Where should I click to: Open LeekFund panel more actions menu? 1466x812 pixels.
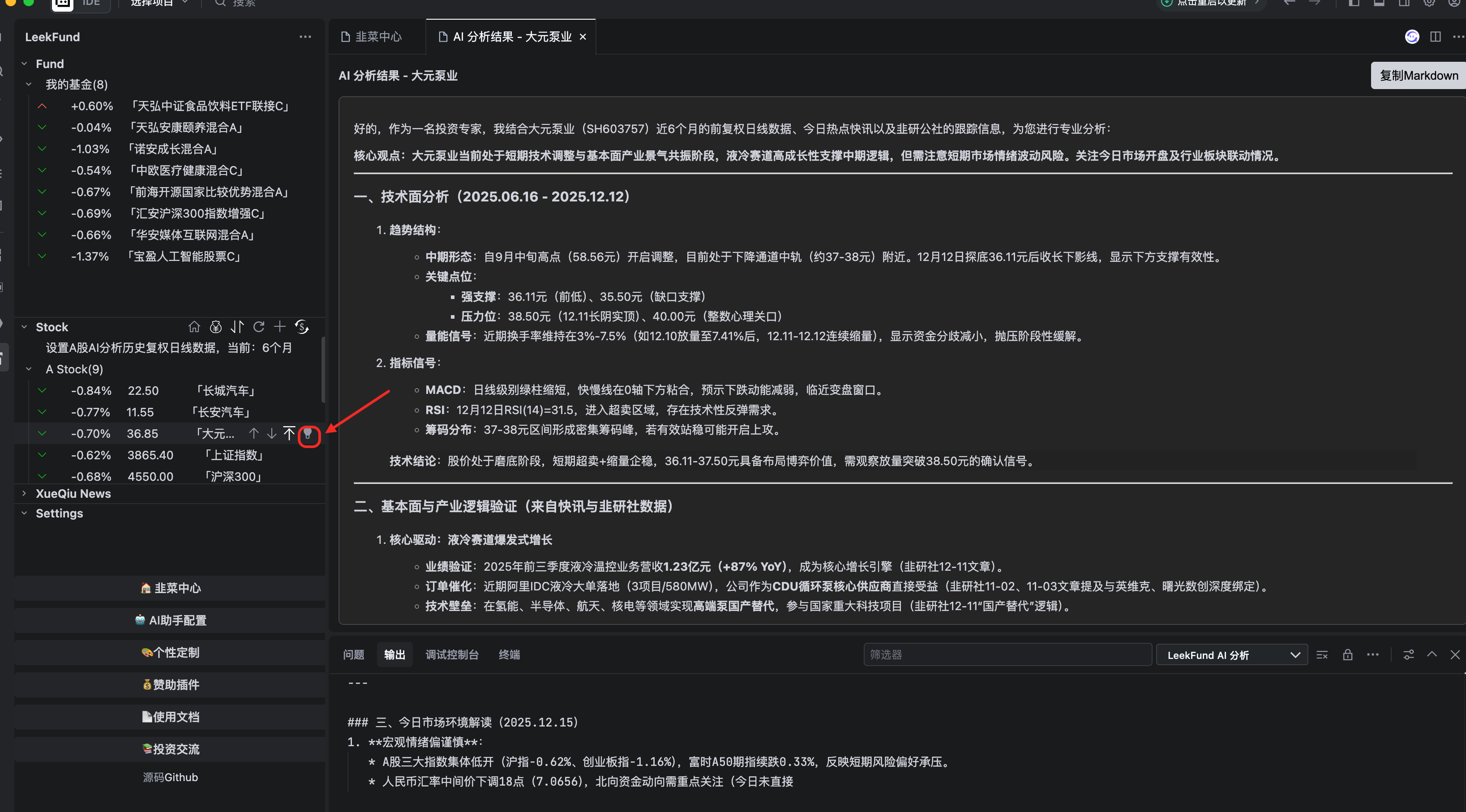pyautogui.click(x=305, y=37)
